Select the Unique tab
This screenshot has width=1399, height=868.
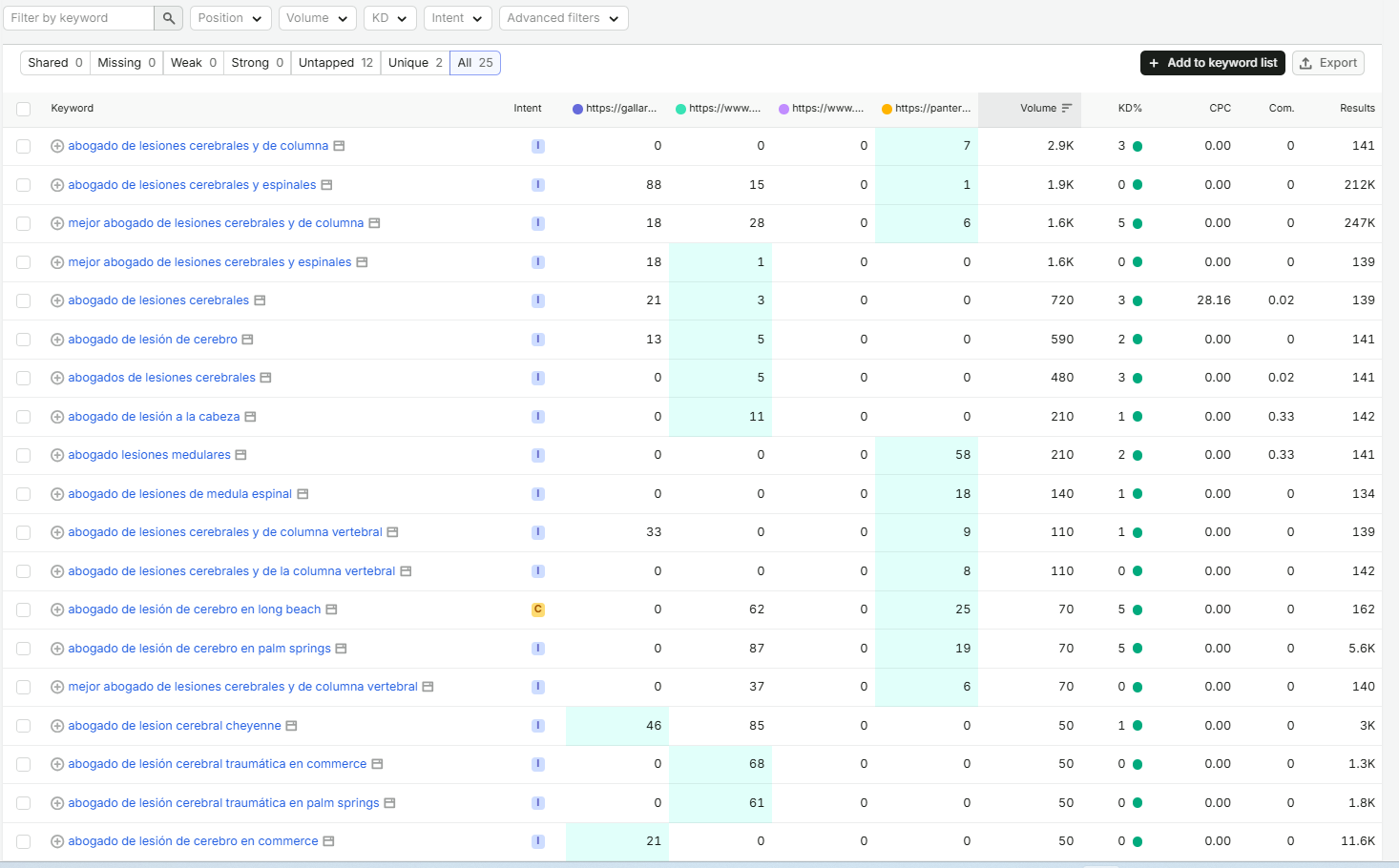click(x=415, y=63)
